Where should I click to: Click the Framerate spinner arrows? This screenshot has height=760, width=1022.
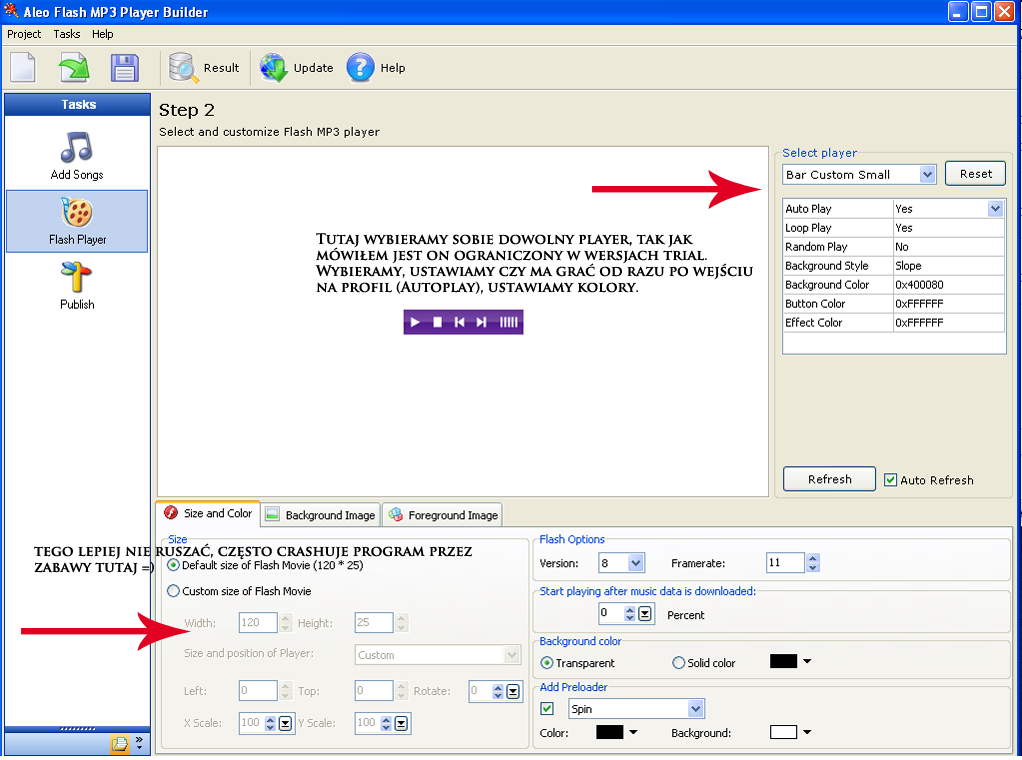812,563
